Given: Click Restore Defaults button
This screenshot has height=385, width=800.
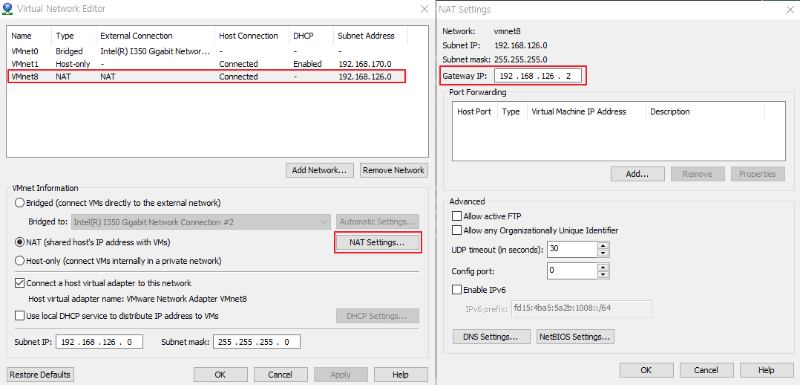Looking at the screenshot, I should (x=40, y=374).
